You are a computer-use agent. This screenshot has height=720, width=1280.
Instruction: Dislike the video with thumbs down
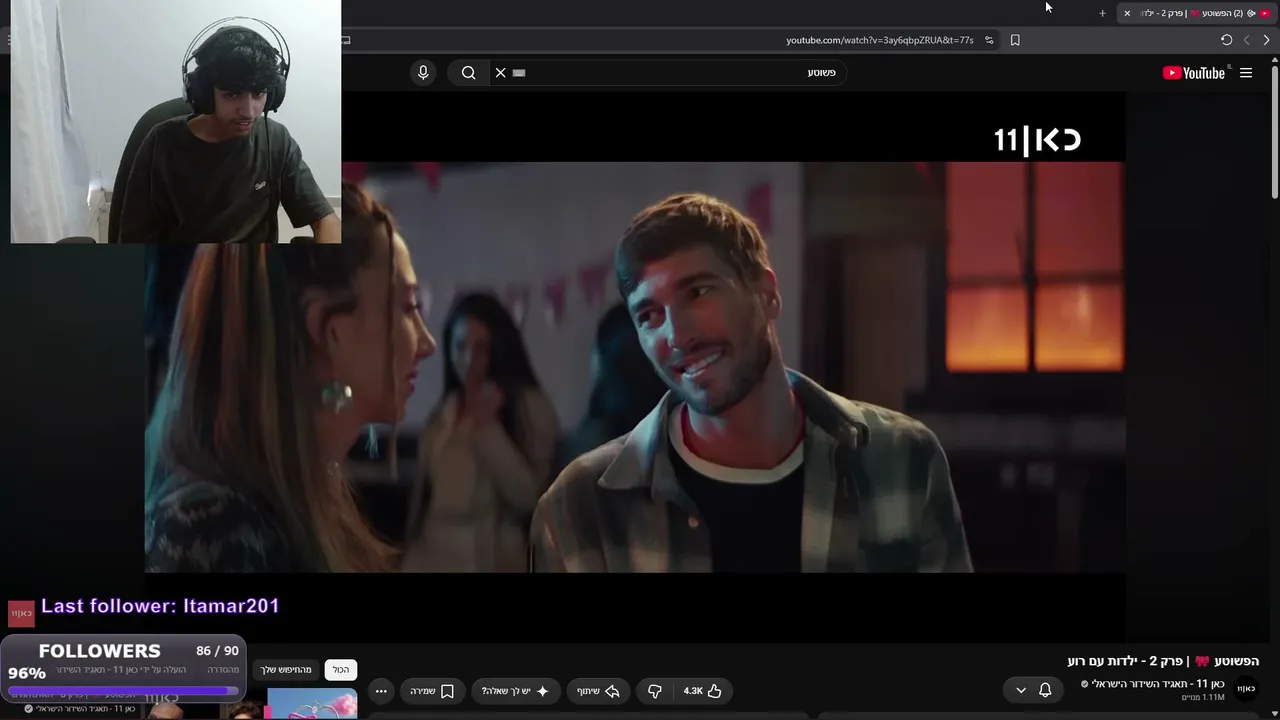pos(655,691)
